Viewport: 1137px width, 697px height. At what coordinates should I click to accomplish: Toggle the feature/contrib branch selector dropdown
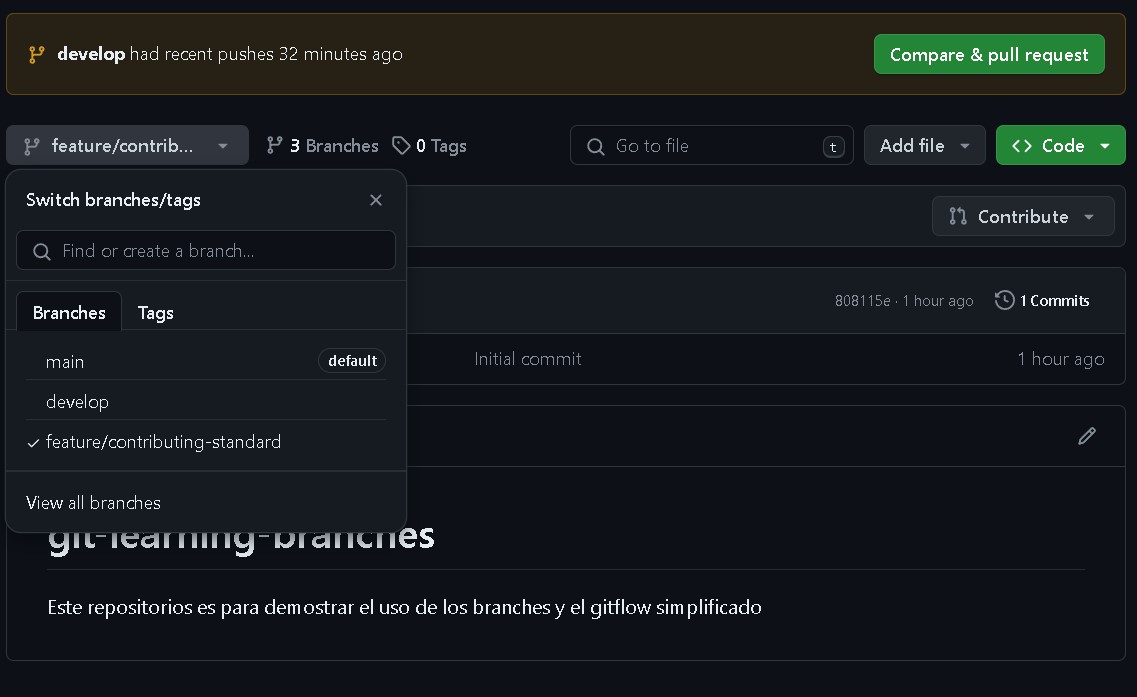click(126, 146)
